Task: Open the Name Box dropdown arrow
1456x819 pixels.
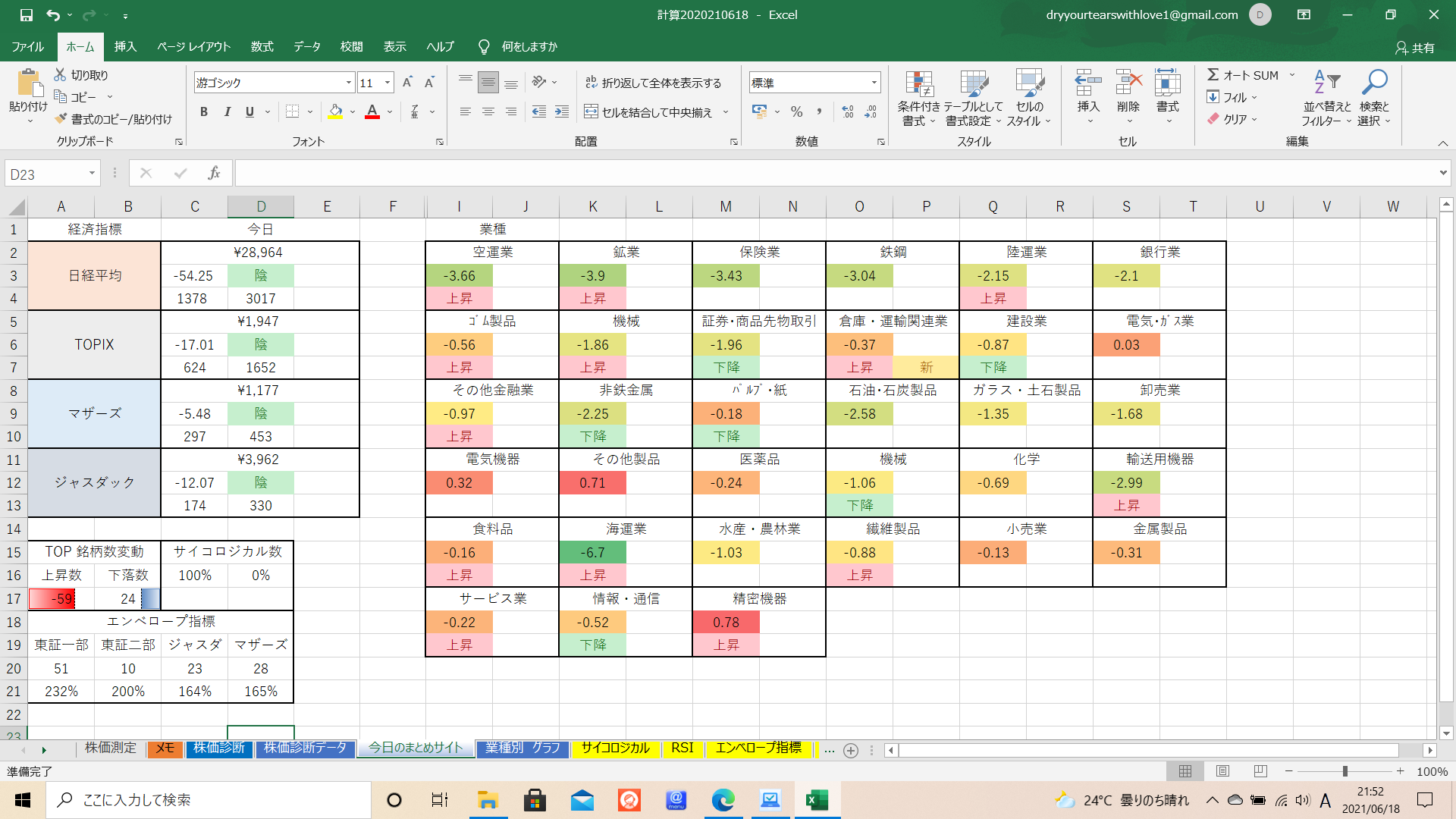Action: [92, 174]
